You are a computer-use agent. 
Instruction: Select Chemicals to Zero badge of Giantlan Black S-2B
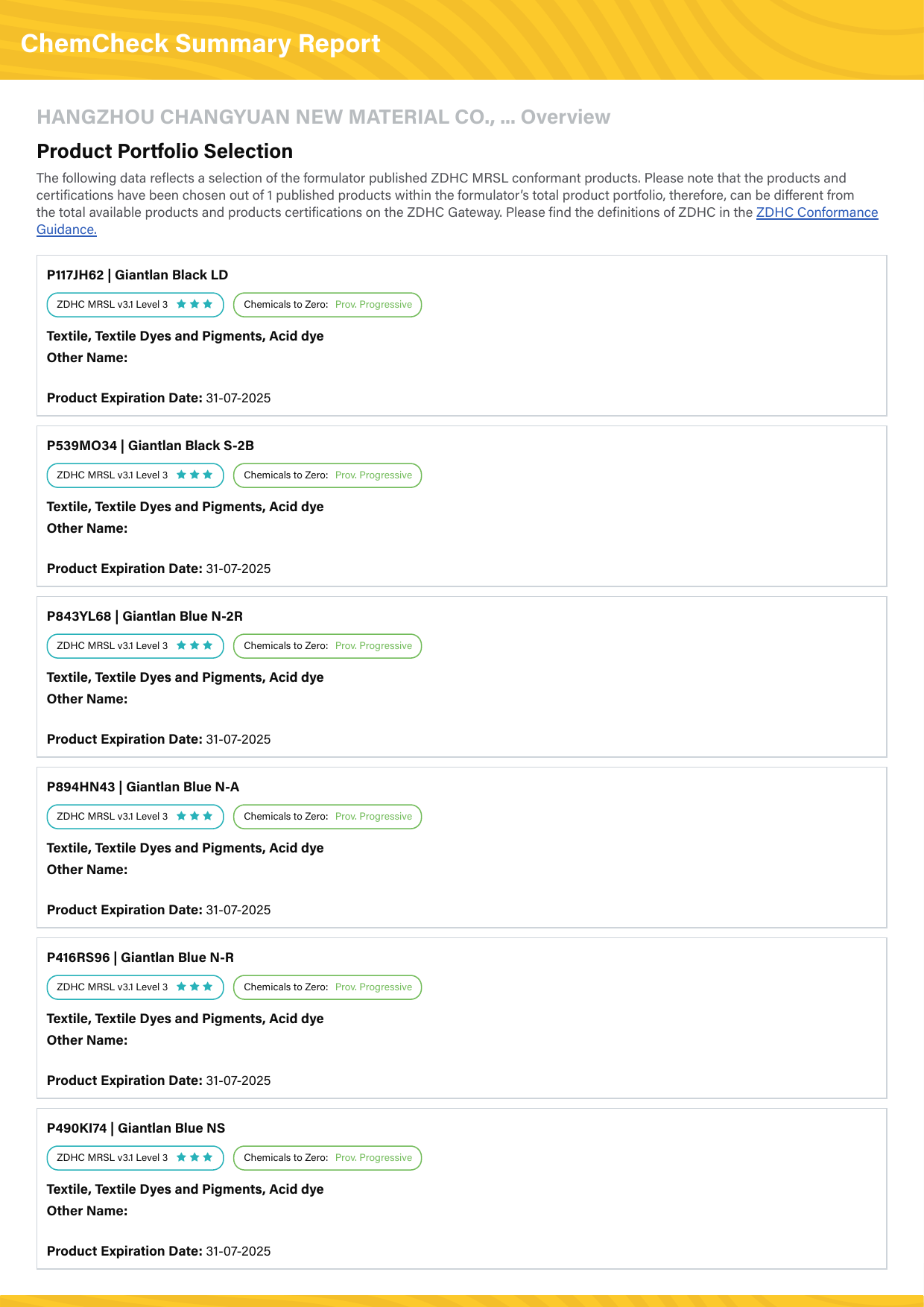pos(327,475)
